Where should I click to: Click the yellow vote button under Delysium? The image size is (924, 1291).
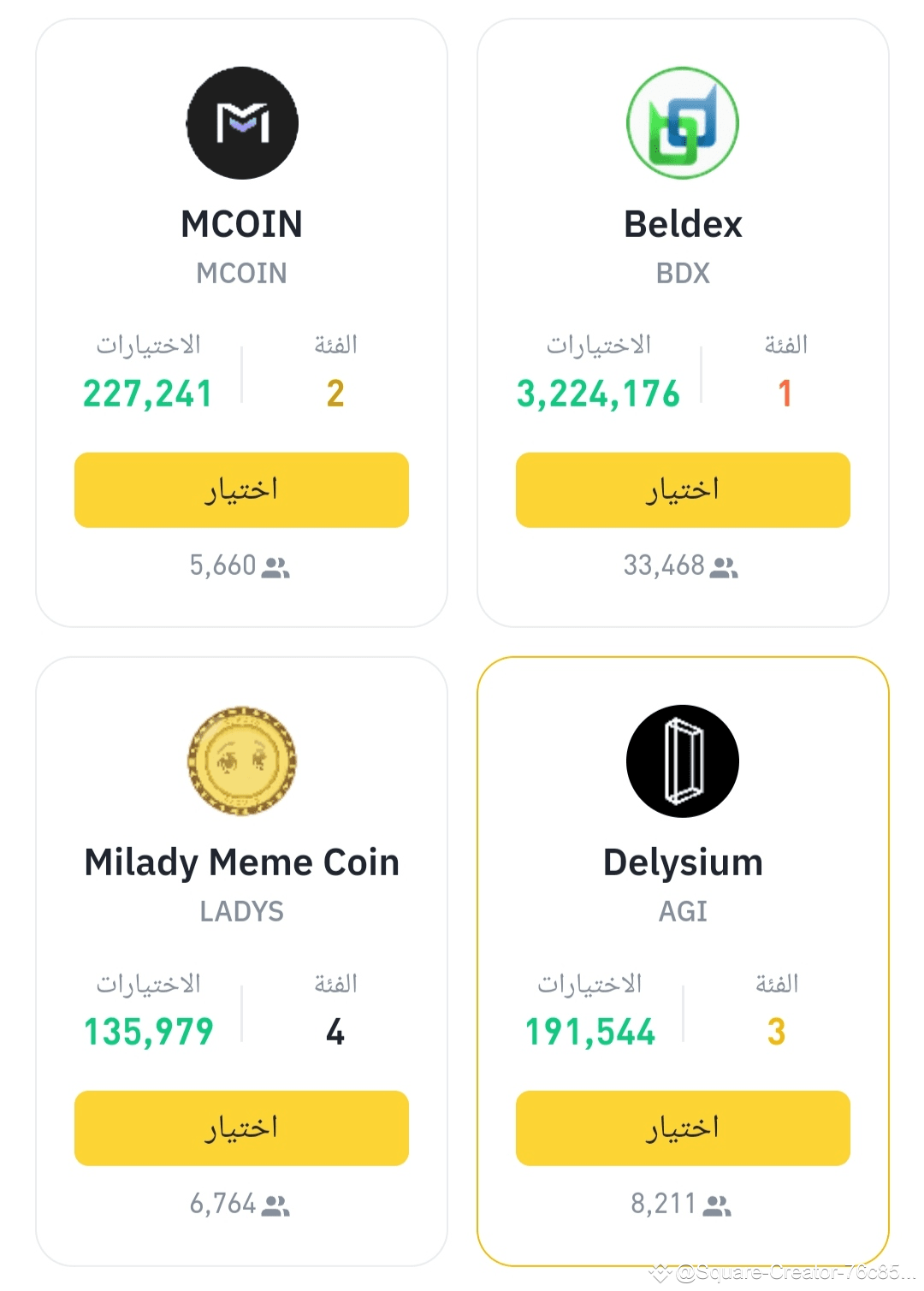[x=683, y=1128]
